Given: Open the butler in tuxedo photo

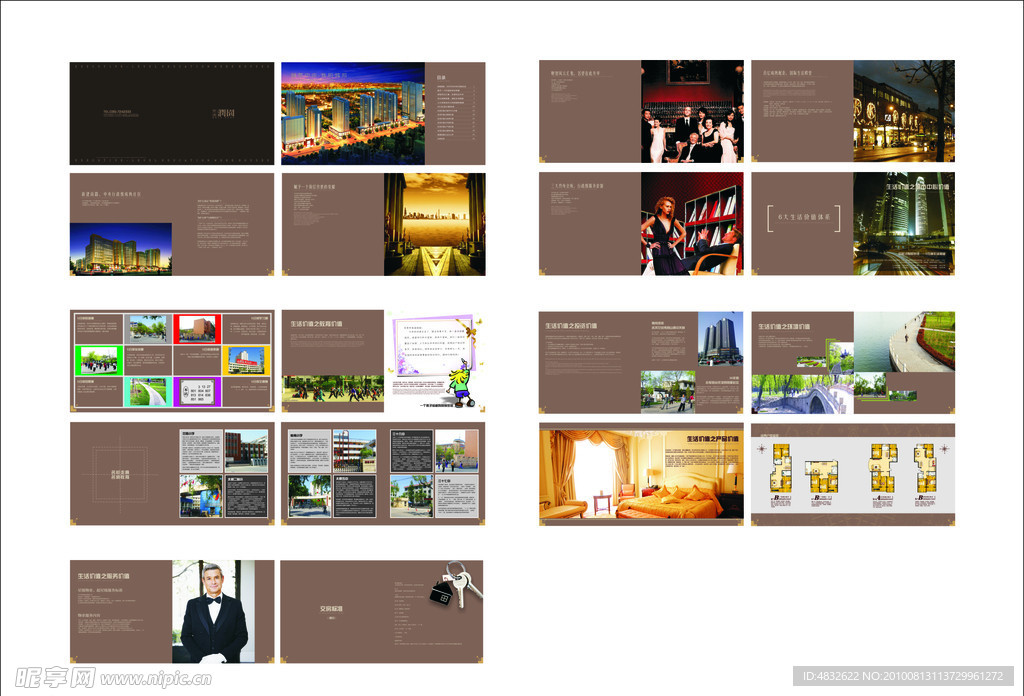Looking at the screenshot, I should coord(214,611).
